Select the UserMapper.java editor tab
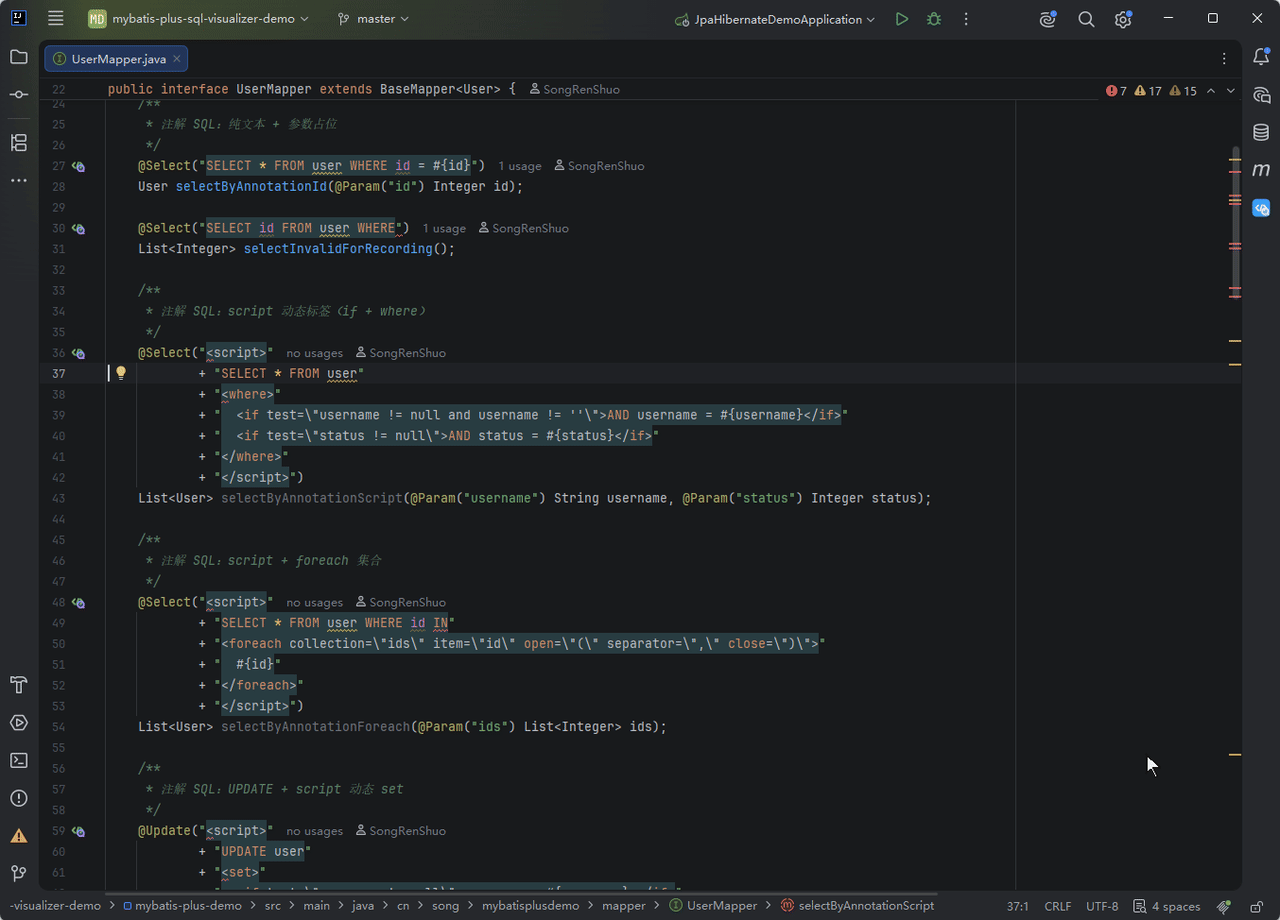Viewport: 1280px width, 920px height. (116, 59)
